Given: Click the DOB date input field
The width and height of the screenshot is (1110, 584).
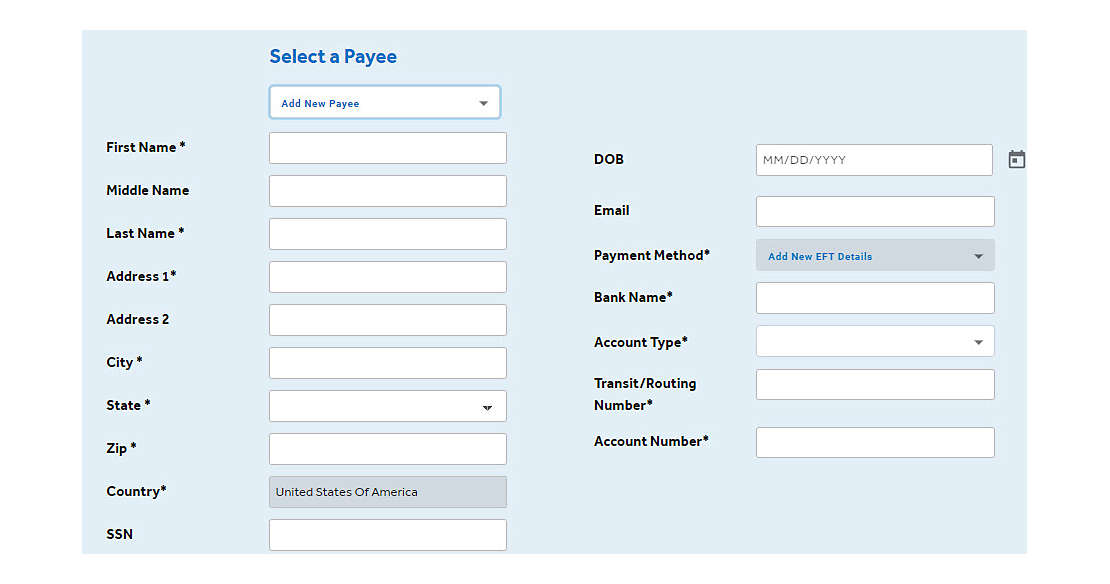Looking at the screenshot, I should 873,160.
